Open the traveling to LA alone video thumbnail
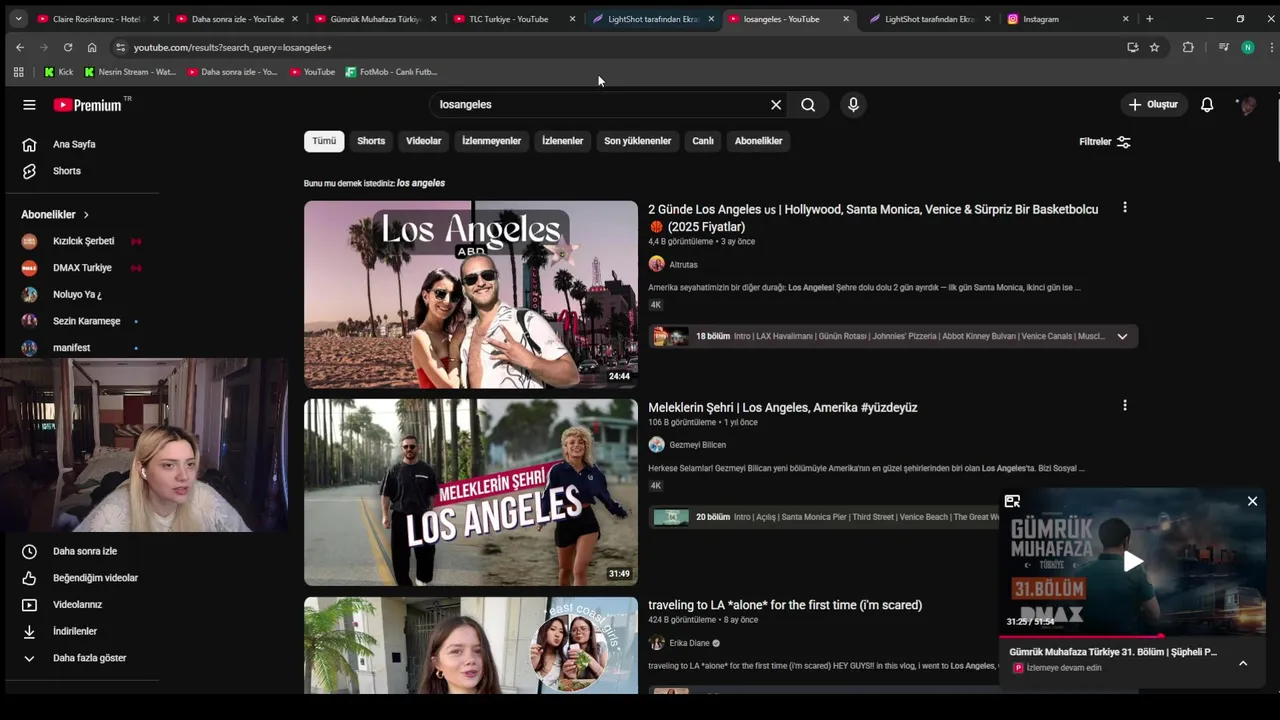 (x=471, y=645)
